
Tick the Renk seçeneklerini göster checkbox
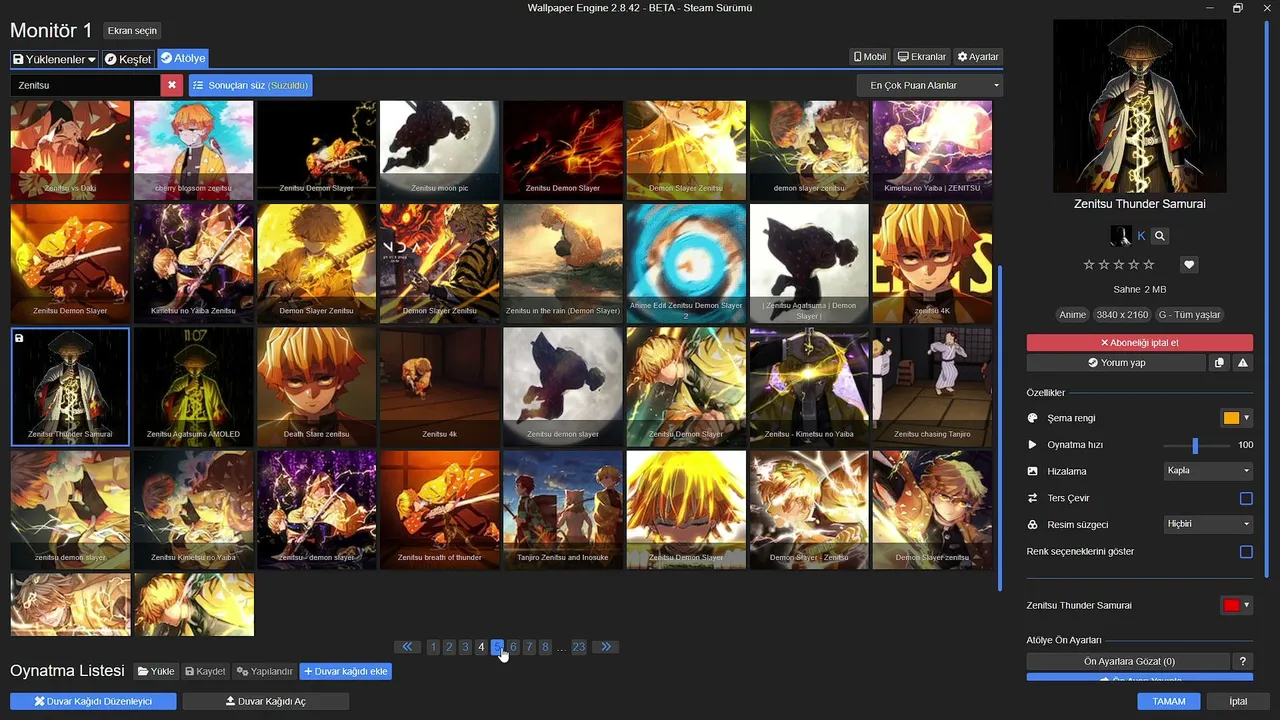pyautogui.click(x=1246, y=552)
